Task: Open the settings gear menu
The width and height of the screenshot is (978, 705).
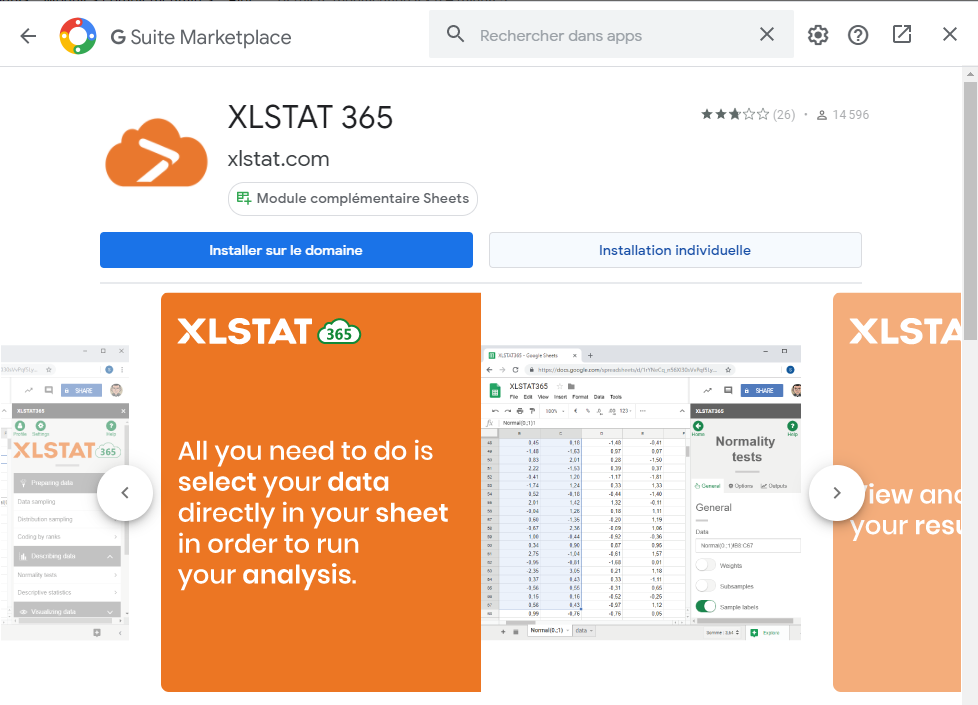Action: click(818, 35)
